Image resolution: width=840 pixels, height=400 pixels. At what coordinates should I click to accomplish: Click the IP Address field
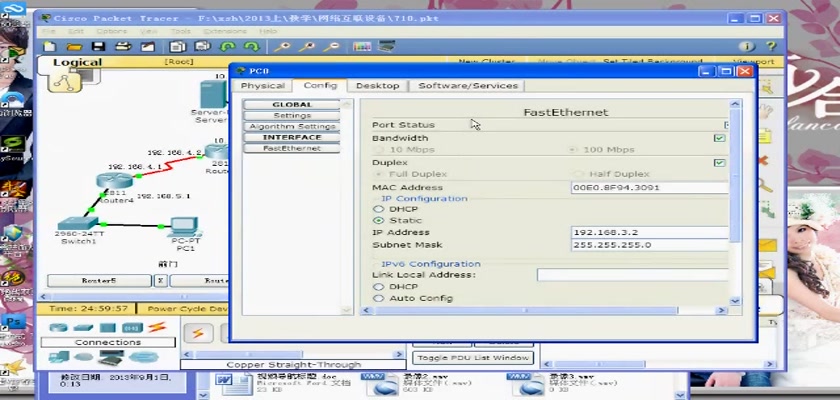(x=650, y=232)
